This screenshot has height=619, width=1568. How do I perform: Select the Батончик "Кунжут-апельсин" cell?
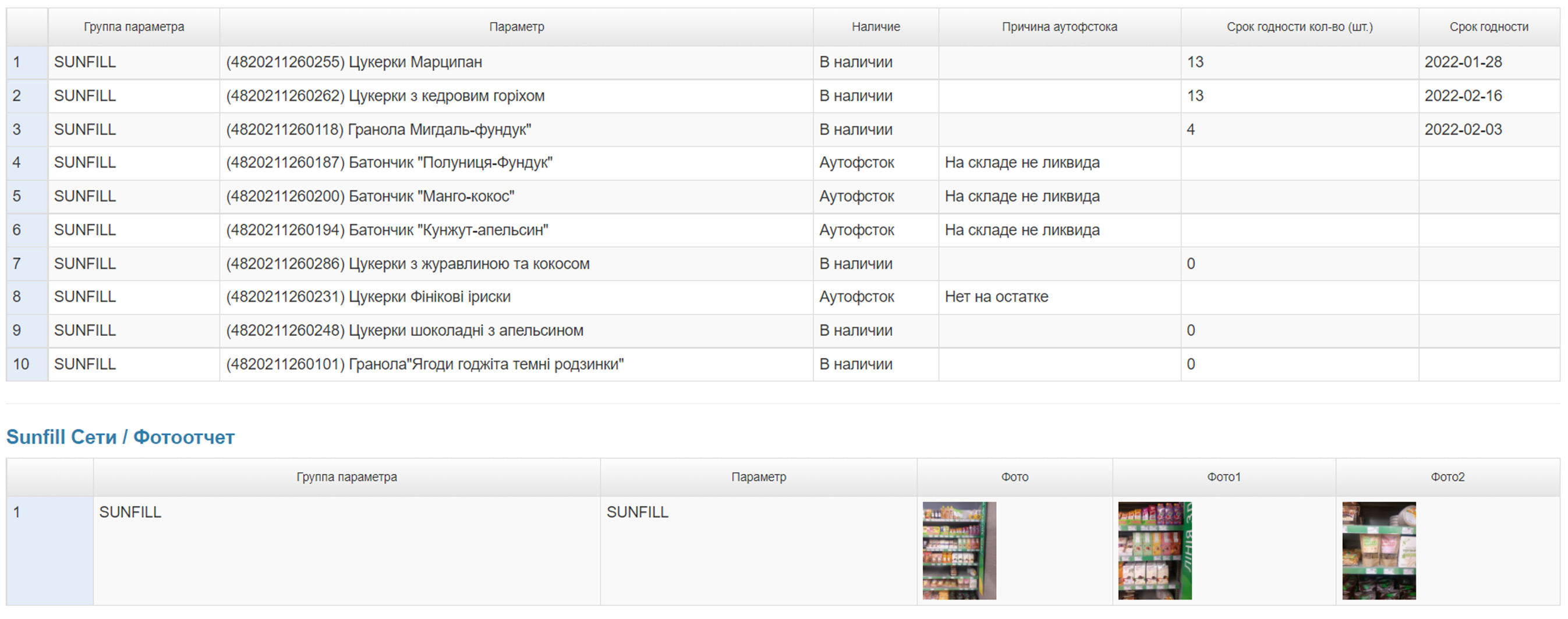point(516,230)
